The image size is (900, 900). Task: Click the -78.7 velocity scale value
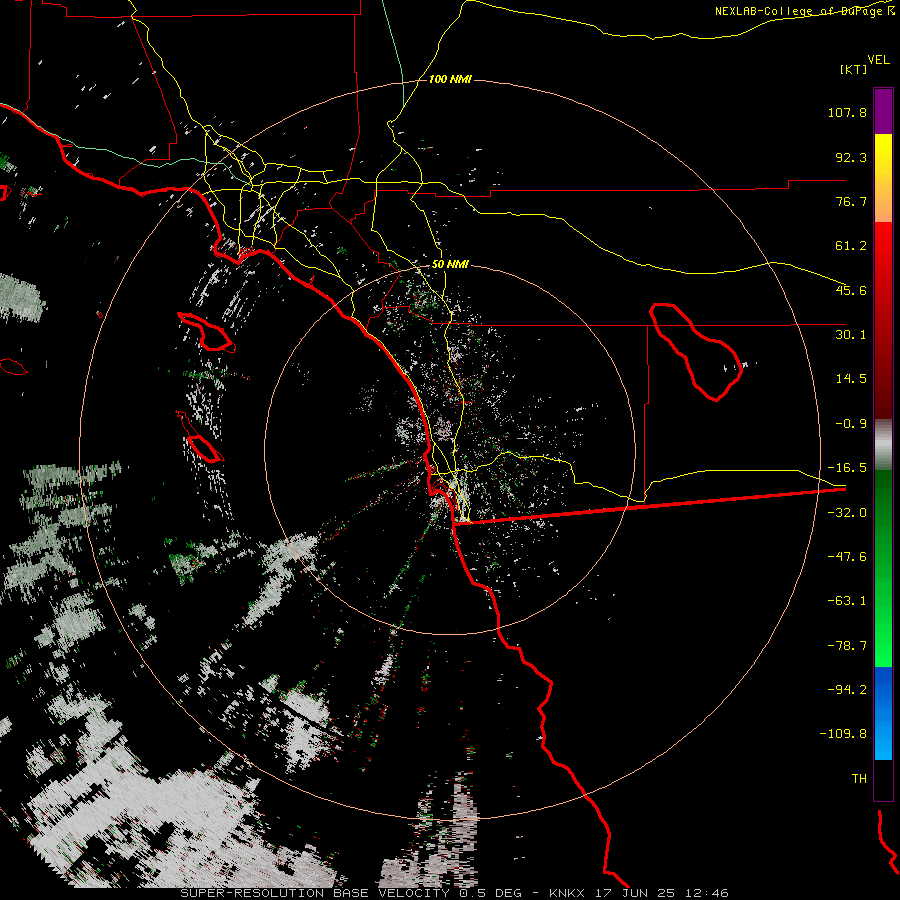(847, 646)
